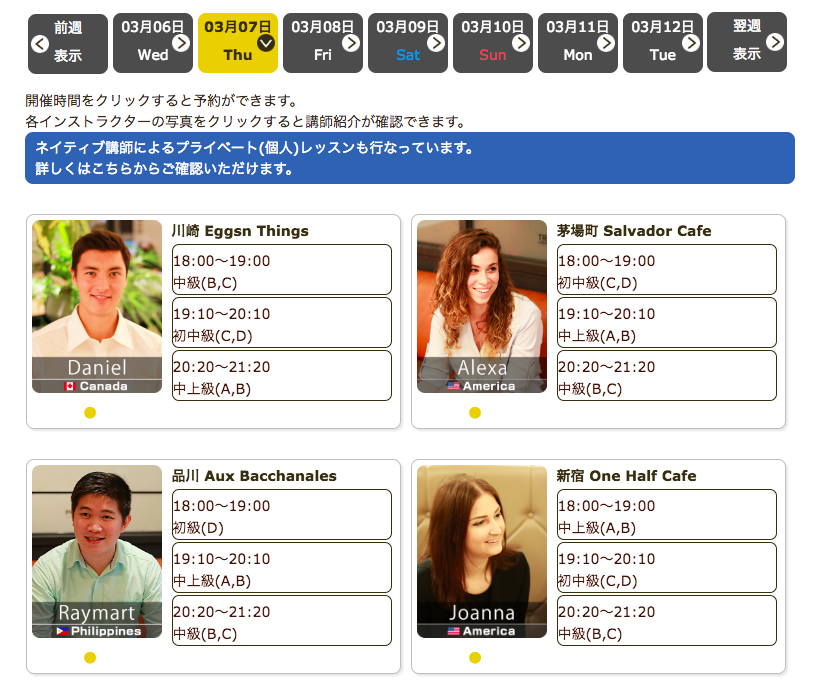Image resolution: width=816 pixels, height=688 pixels.
Task: Switch to the 03月11日 Mon date tab
Action: pos(577,42)
